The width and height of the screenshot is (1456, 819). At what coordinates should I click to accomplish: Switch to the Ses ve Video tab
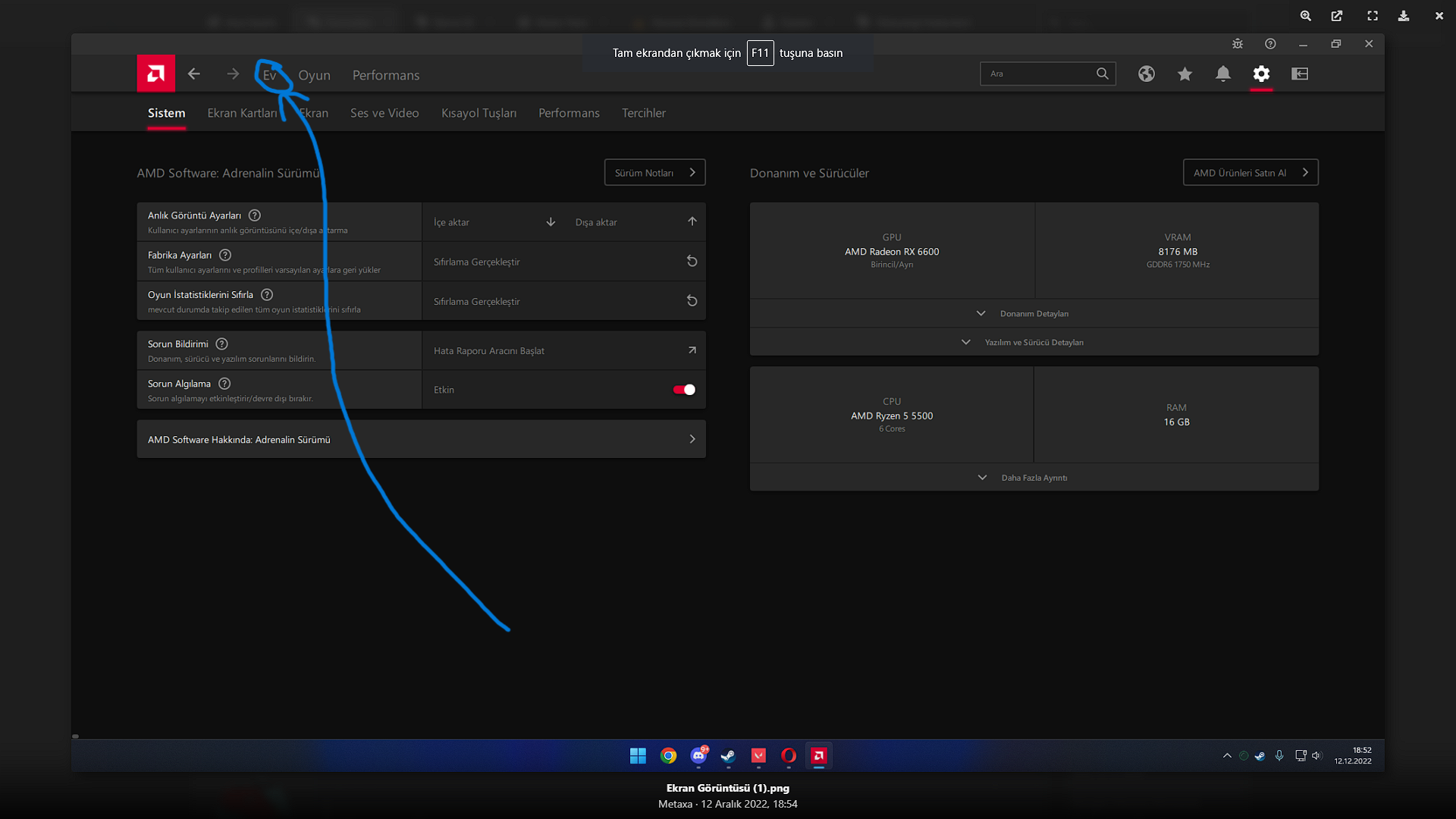384,113
